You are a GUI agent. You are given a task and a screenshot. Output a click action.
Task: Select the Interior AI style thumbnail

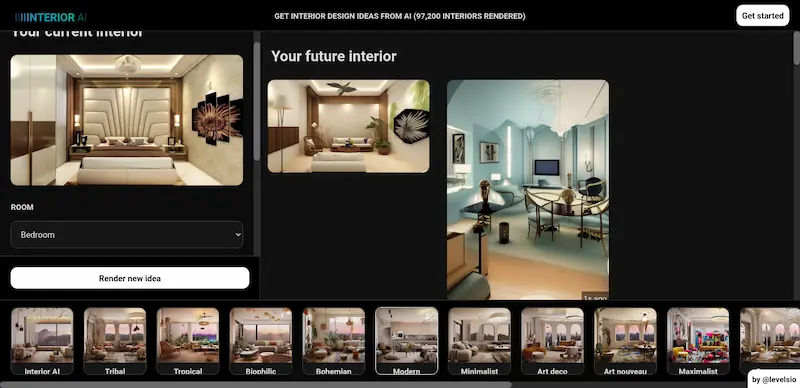42,341
